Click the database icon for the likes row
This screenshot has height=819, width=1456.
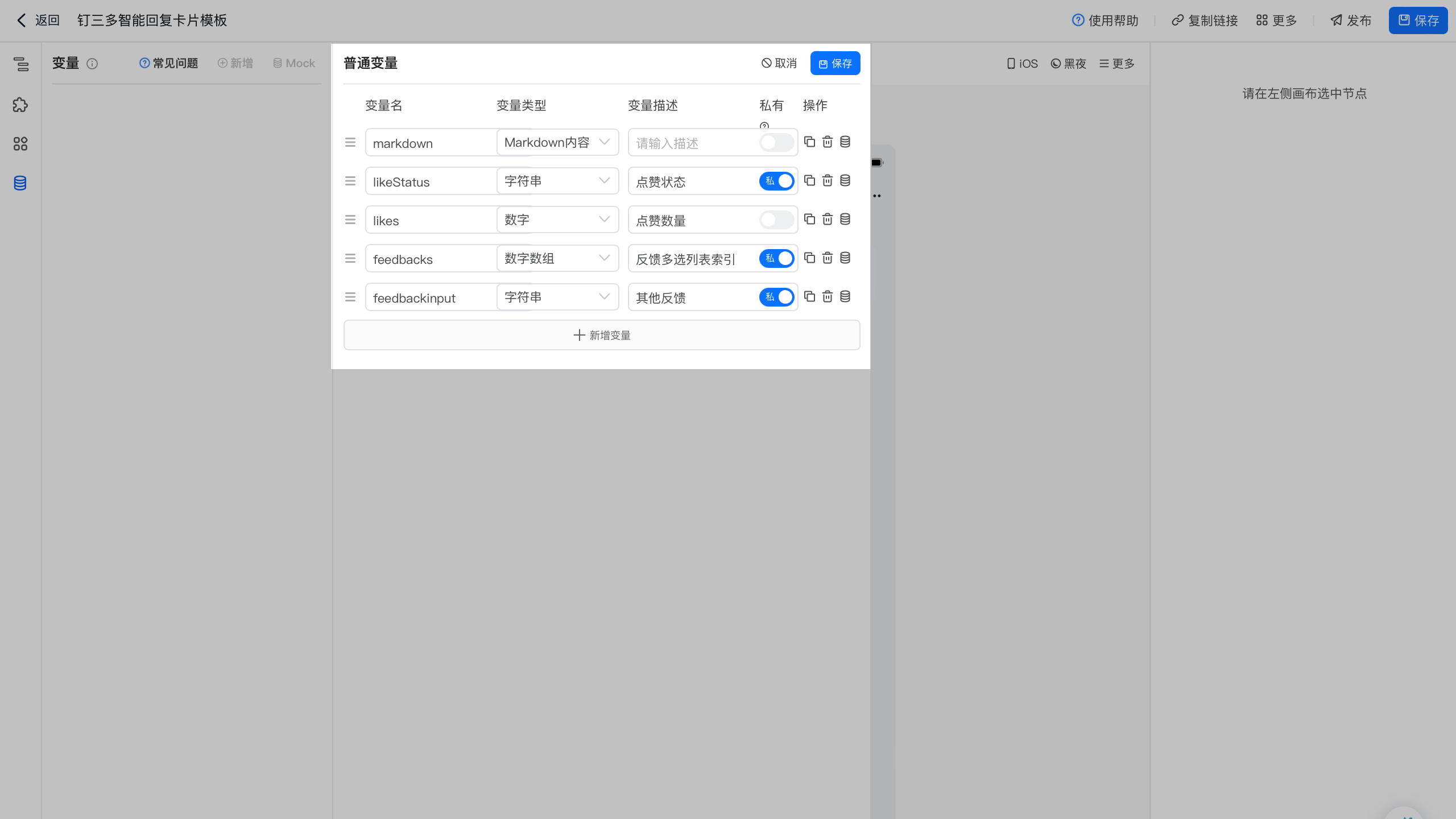pos(845,219)
